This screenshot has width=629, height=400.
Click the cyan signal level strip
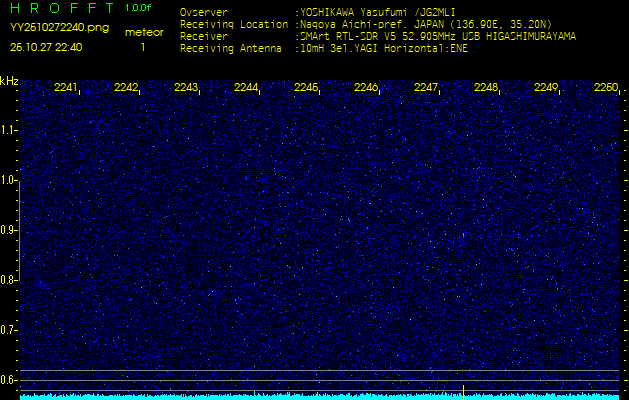pos(320,396)
